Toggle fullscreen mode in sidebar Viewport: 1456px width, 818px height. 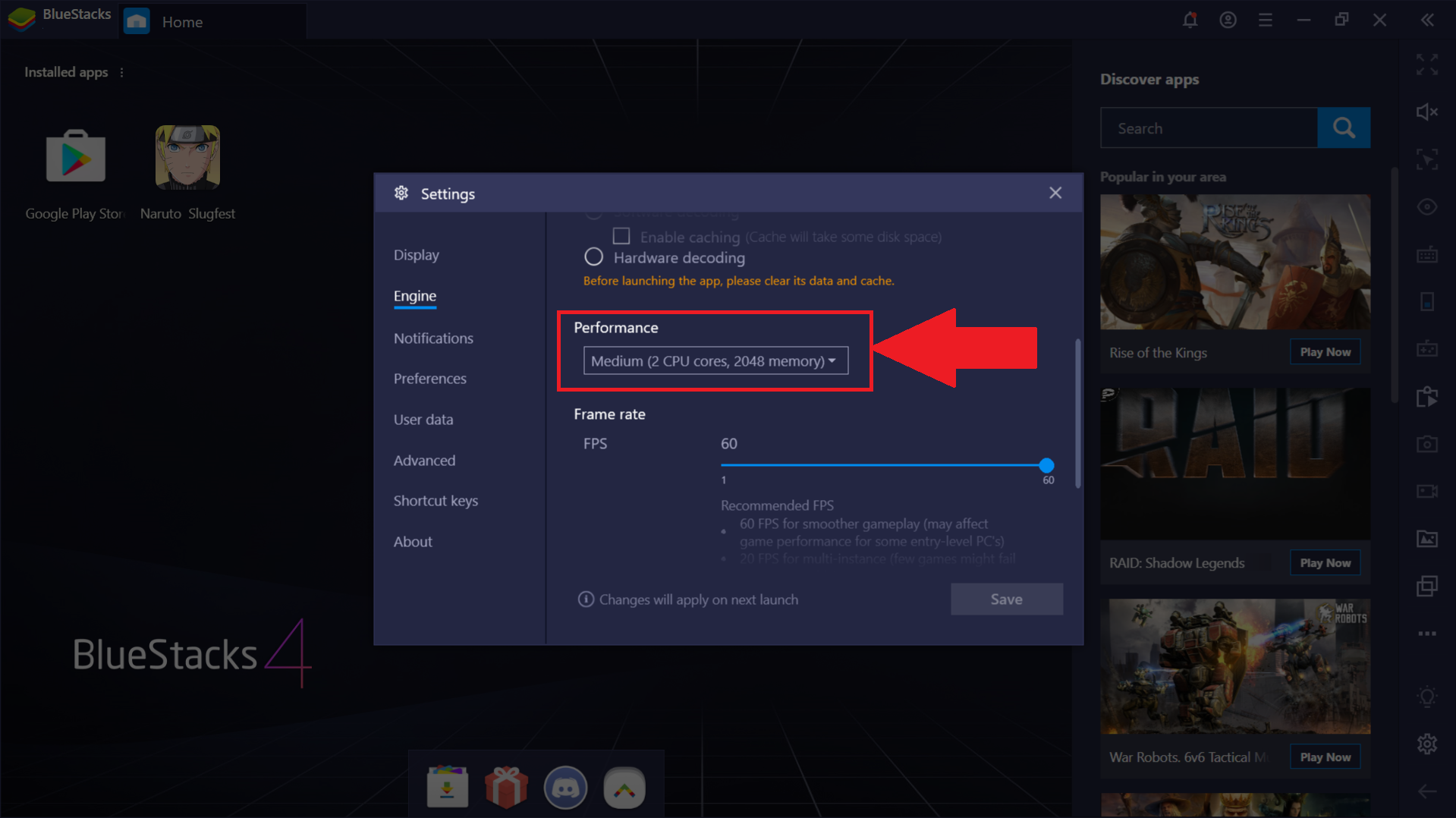point(1427,65)
